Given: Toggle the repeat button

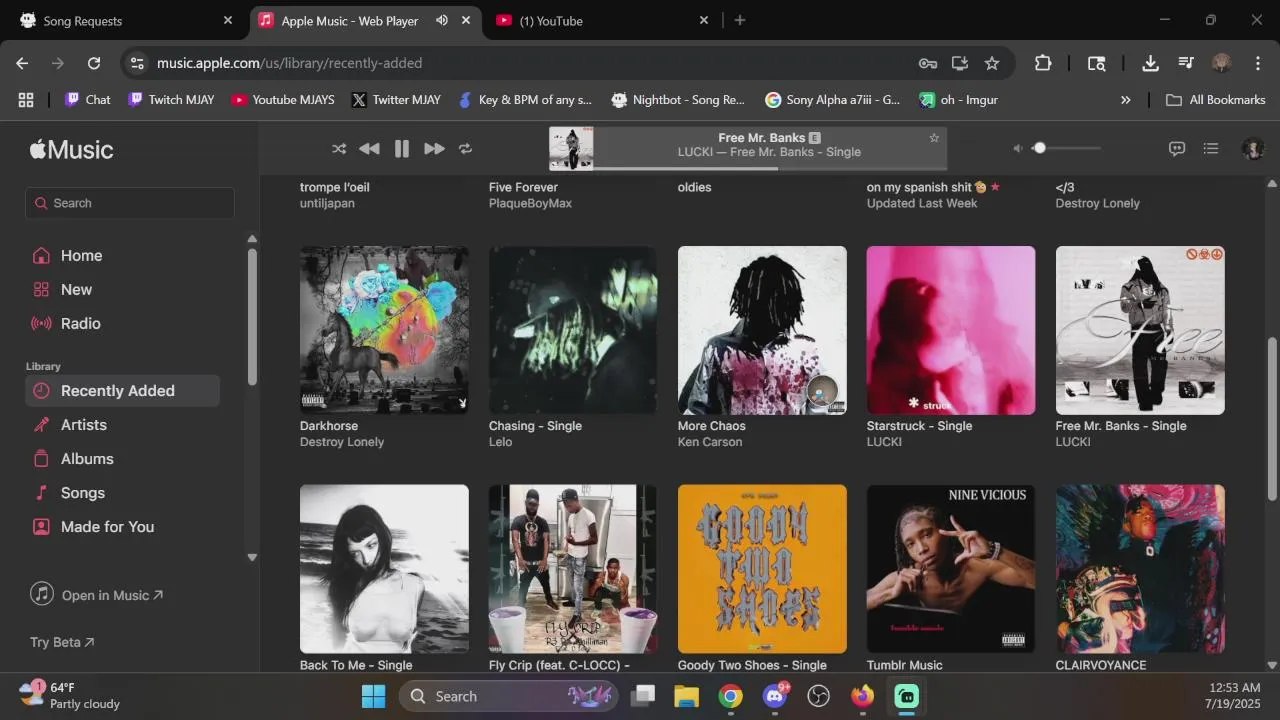Looking at the screenshot, I should (x=465, y=148).
